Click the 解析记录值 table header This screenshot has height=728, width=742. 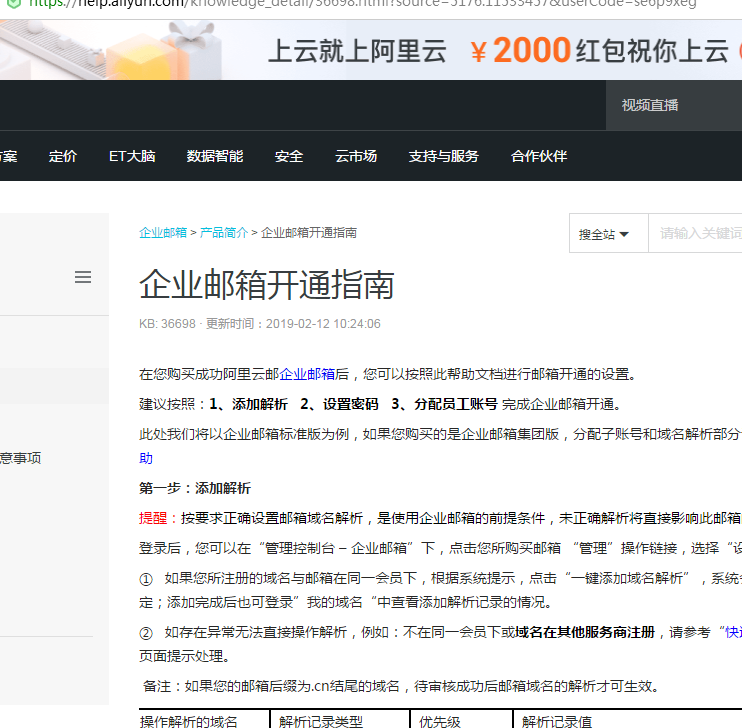[x=557, y=721]
